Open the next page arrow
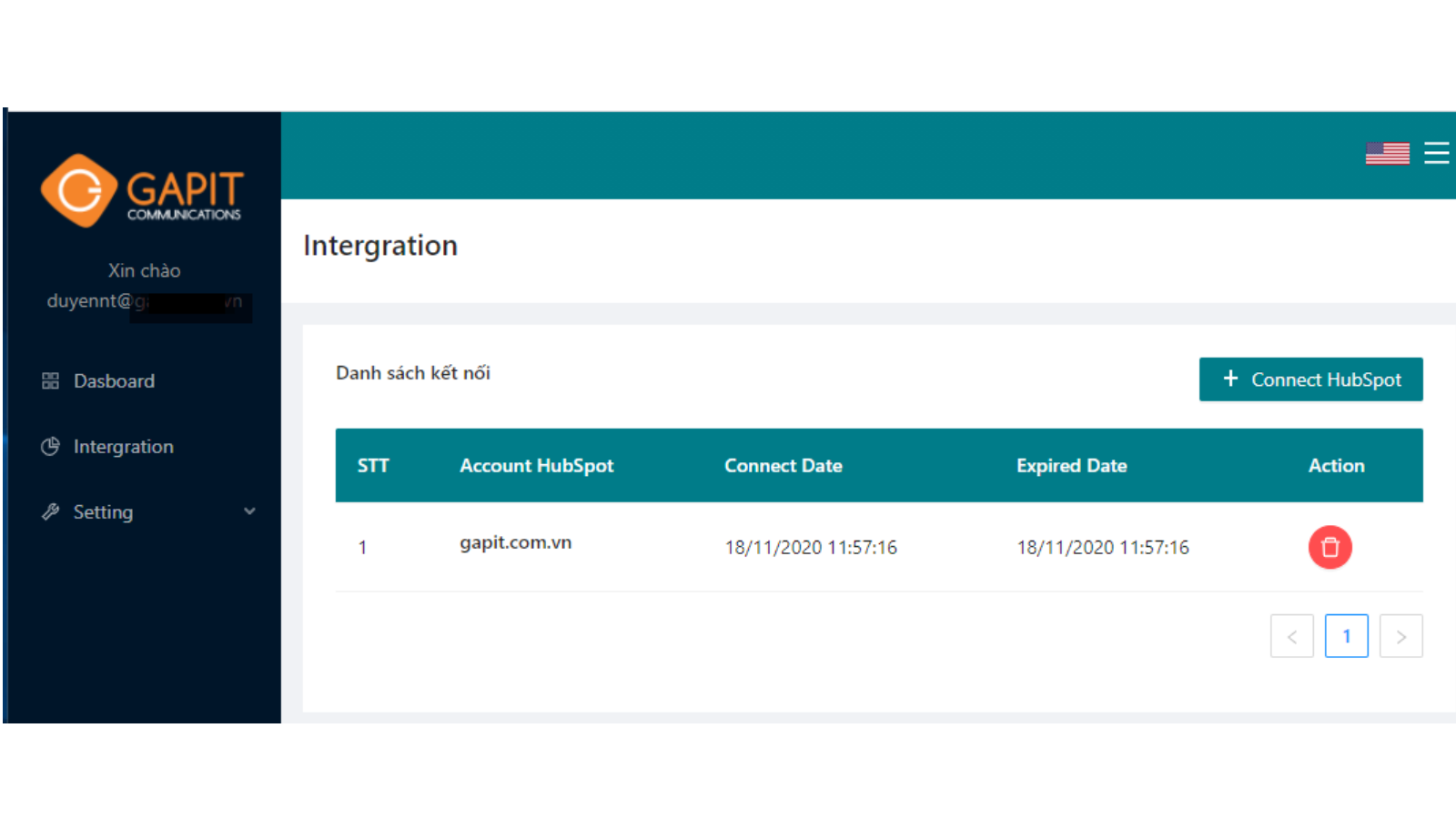Screen dimensions: 1456x819 [1400, 635]
